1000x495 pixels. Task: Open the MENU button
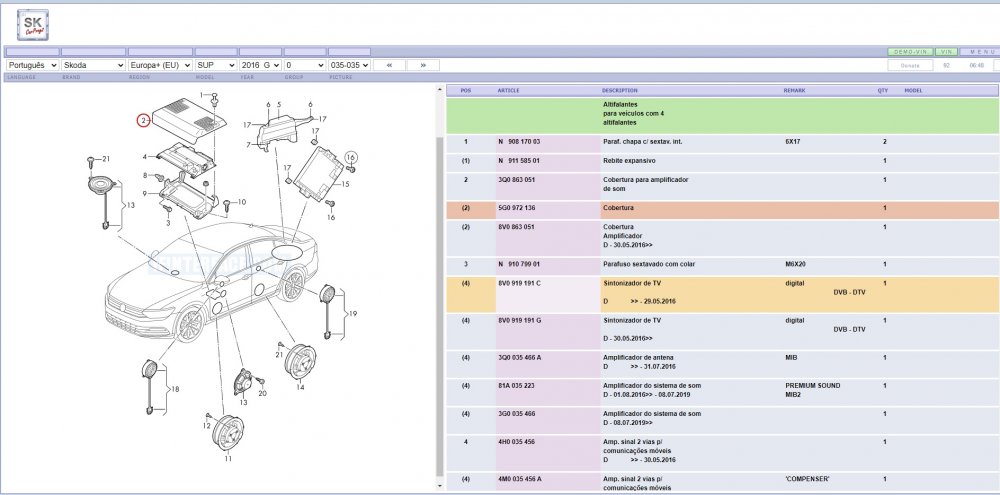pos(982,52)
